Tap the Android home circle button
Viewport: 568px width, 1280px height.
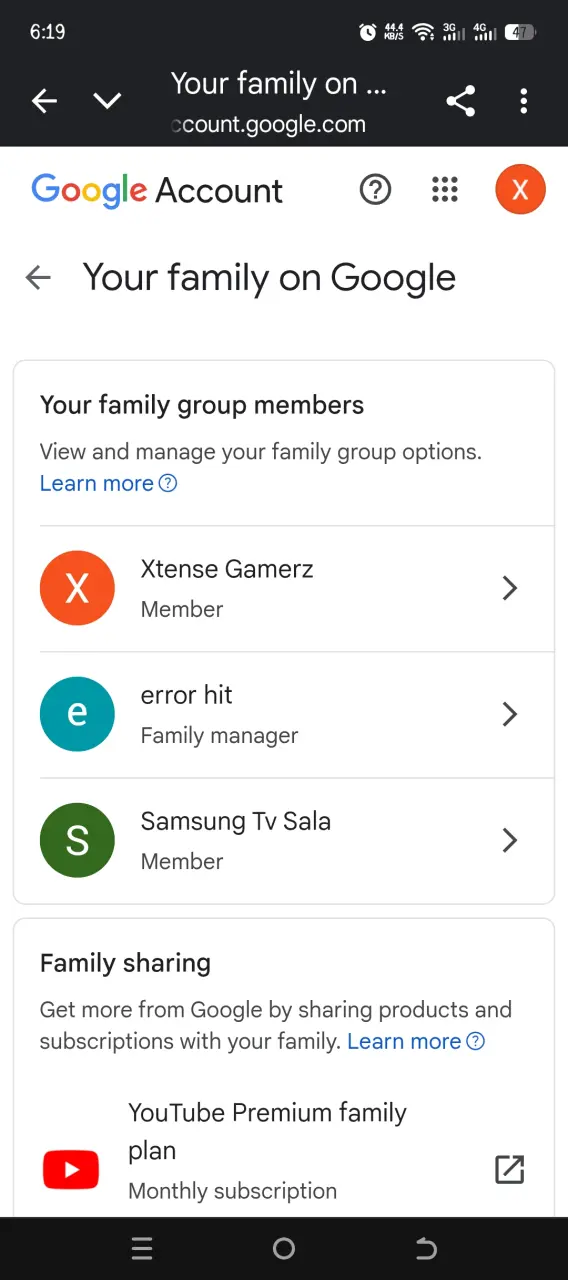pyautogui.click(x=284, y=1248)
